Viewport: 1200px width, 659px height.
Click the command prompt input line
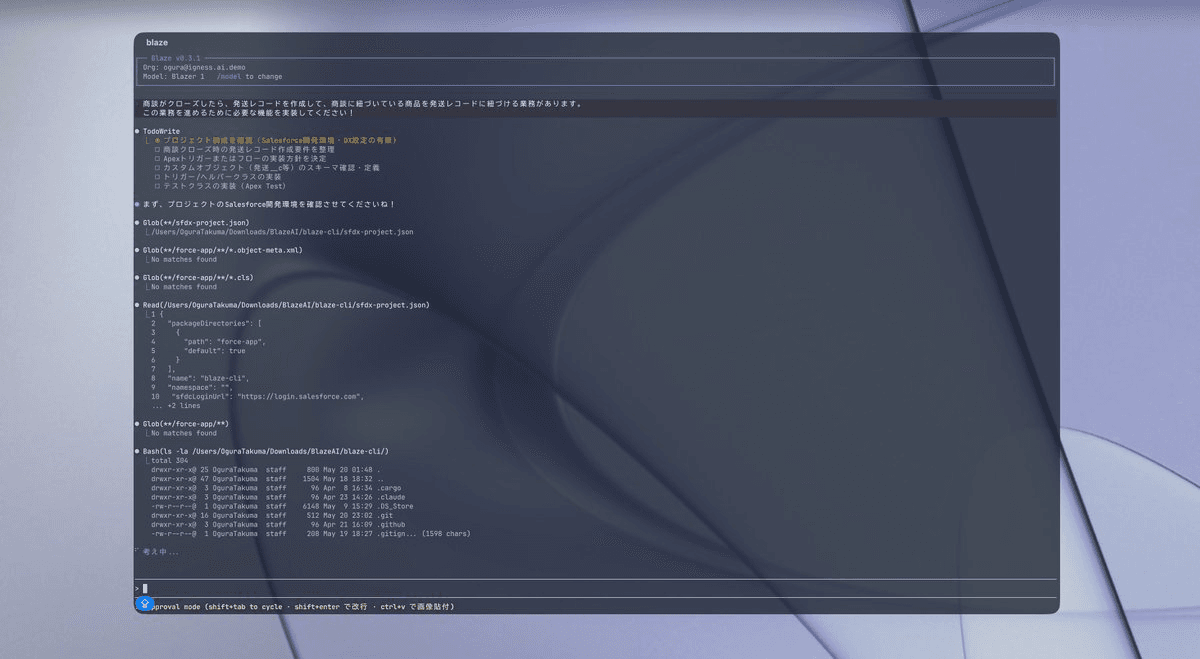click(595, 588)
